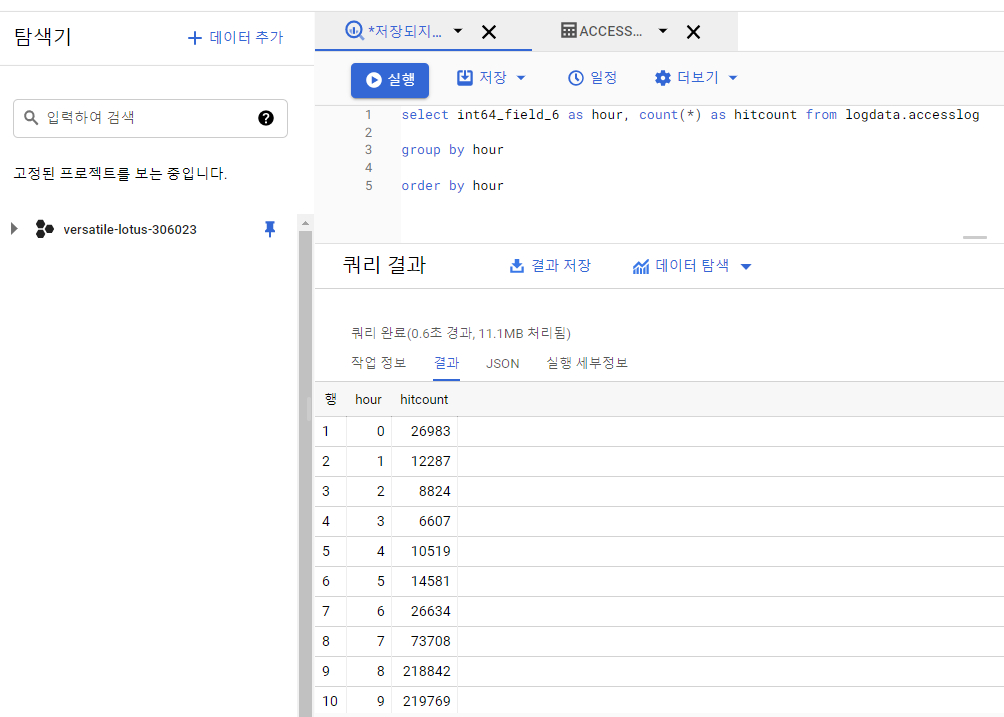Switch to the JSON results view
Viewport: 1004px width, 717px height.
[502, 363]
